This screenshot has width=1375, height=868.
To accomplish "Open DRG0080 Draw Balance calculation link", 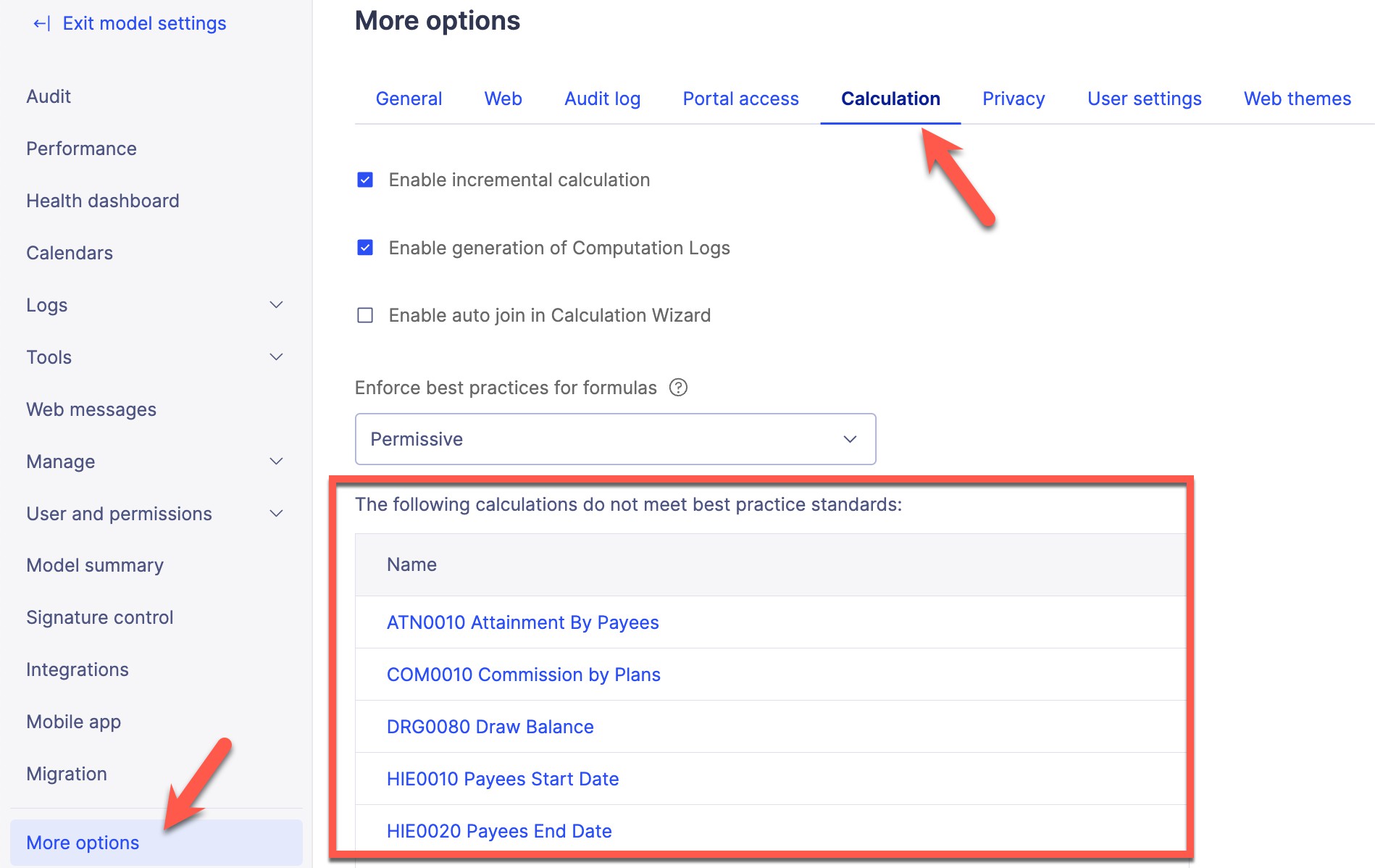I will (x=490, y=727).
